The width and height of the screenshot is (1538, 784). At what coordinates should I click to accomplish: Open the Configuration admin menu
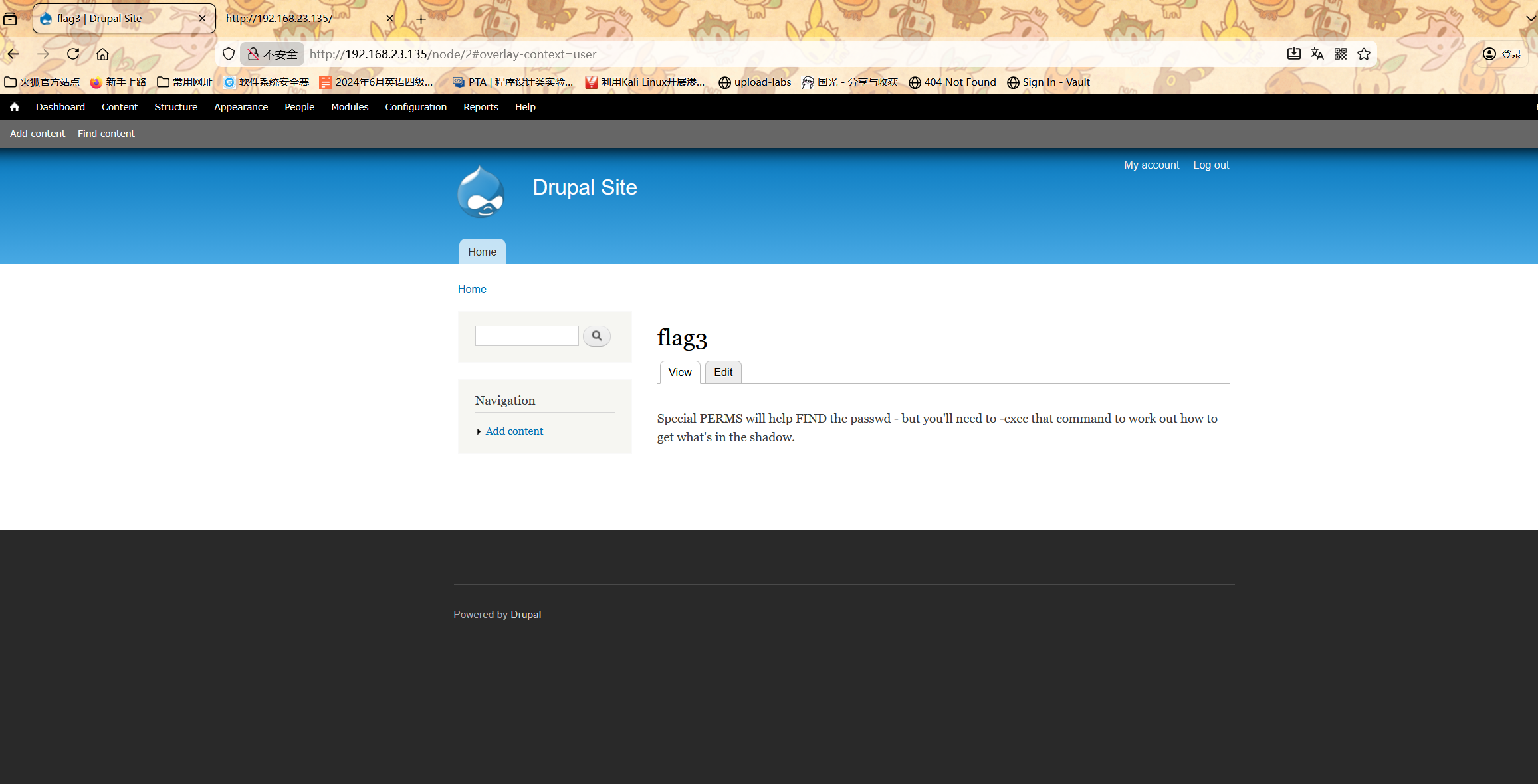[x=415, y=107]
